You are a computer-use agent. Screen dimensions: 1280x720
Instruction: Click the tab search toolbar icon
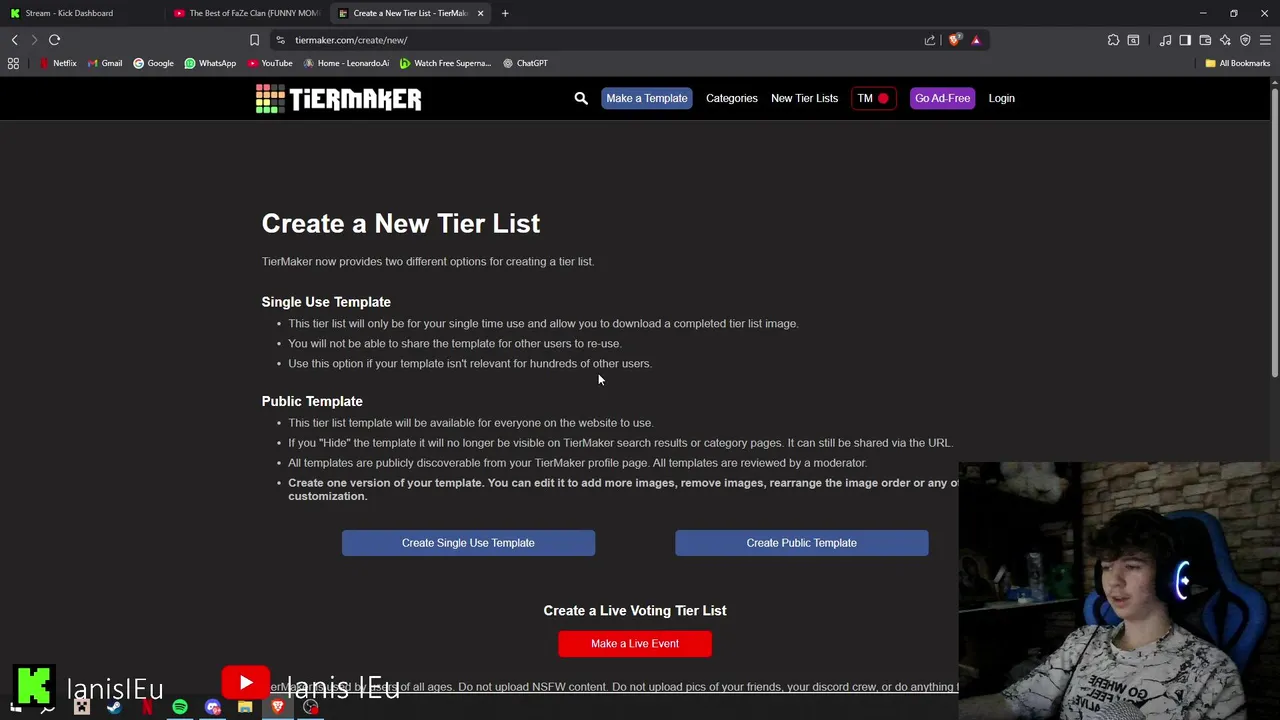(x=1133, y=40)
